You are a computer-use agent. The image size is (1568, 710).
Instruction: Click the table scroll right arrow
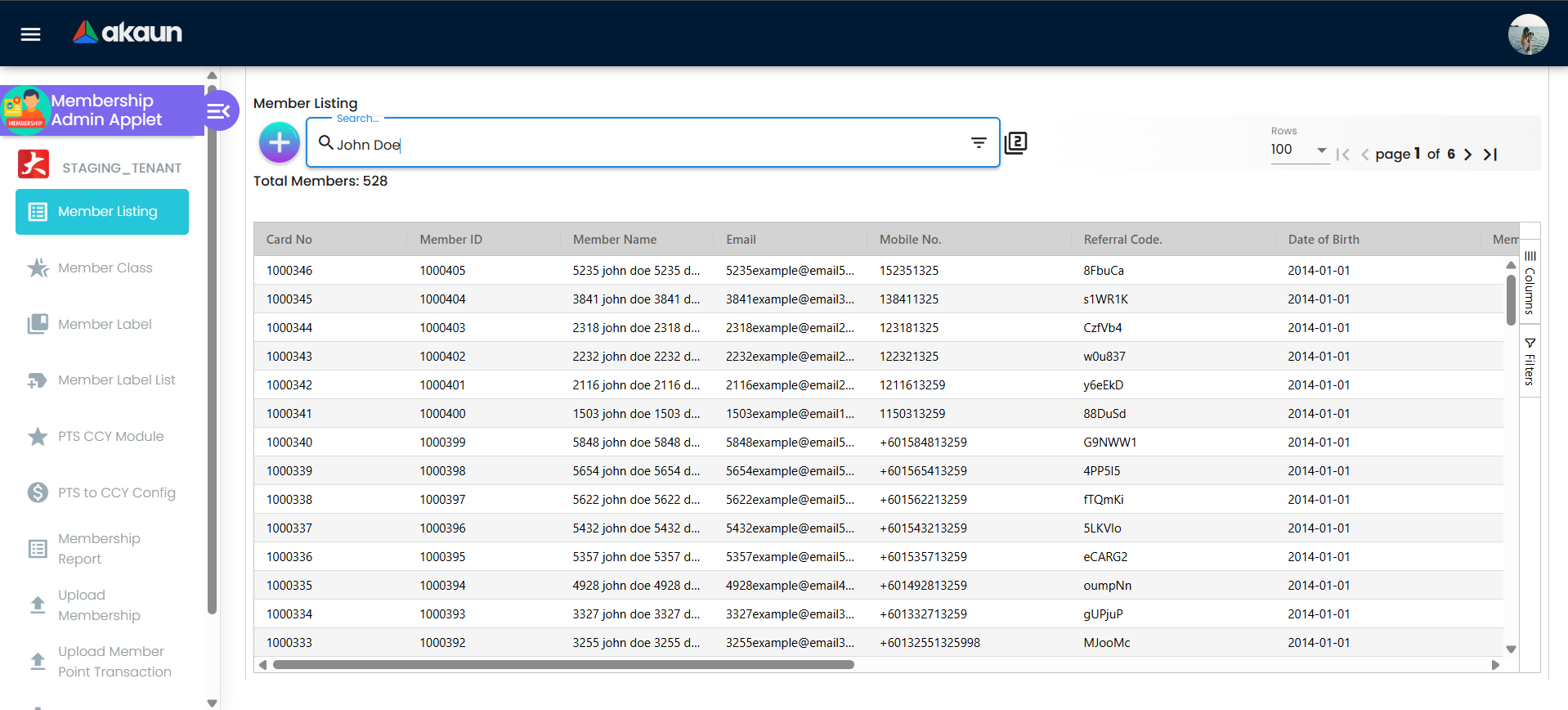click(1495, 665)
